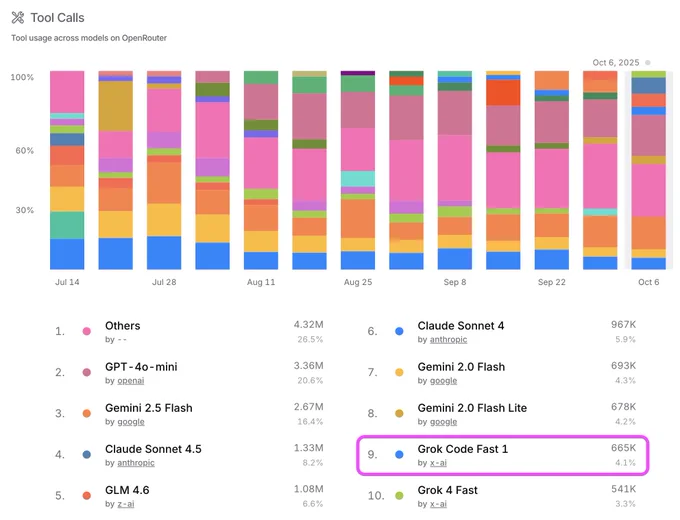Screen dimensions: 680x520
Task: Click the Jul 28 stacked bar
Action: (x=164, y=170)
